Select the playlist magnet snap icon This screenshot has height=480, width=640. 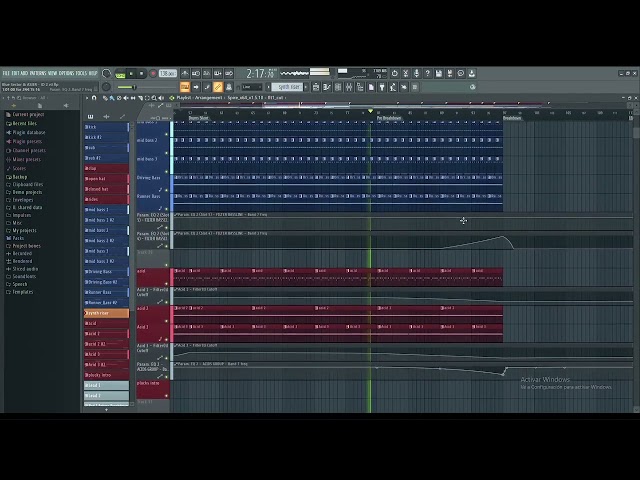click(x=94, y=98)
